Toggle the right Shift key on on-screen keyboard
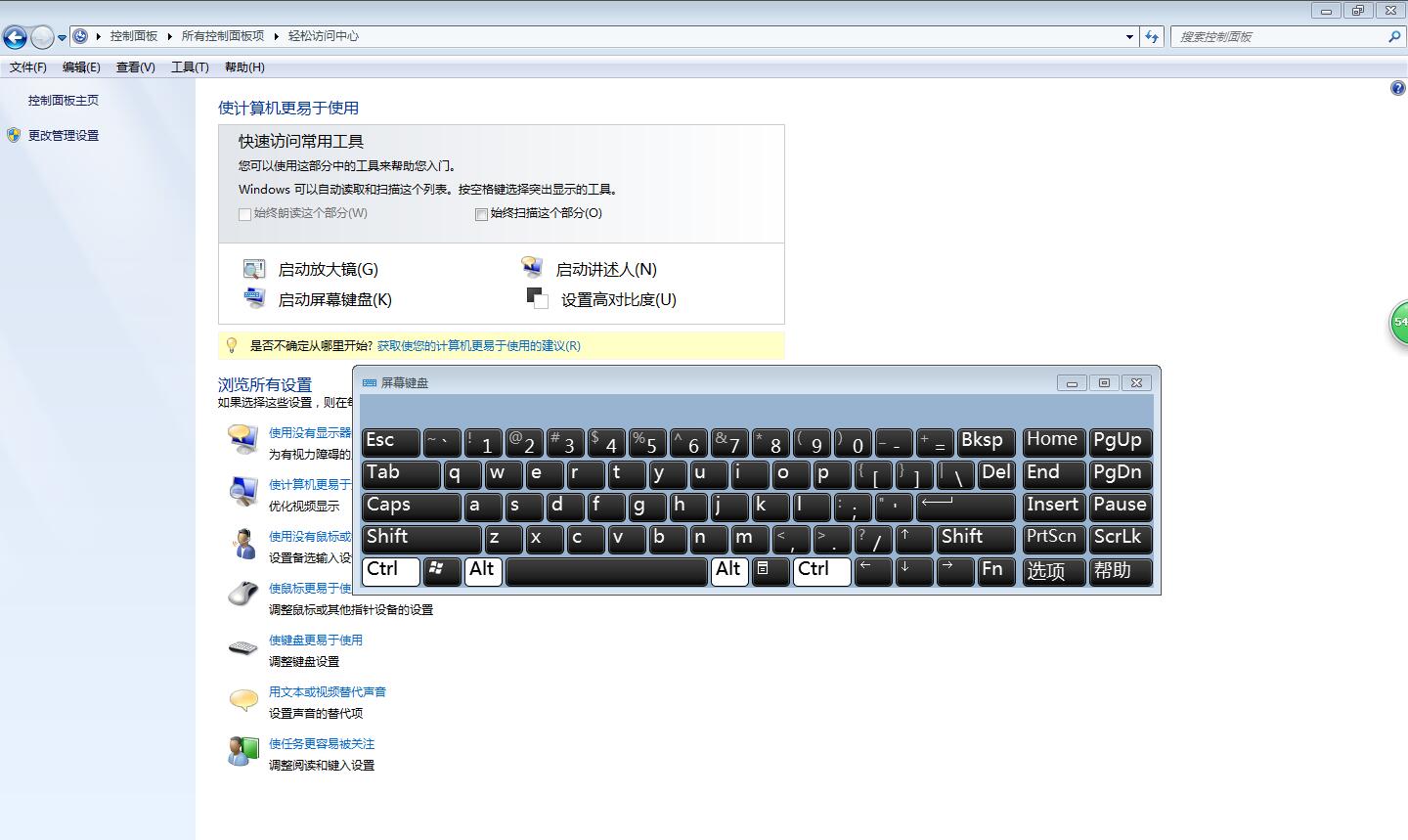 click(976, 538)
